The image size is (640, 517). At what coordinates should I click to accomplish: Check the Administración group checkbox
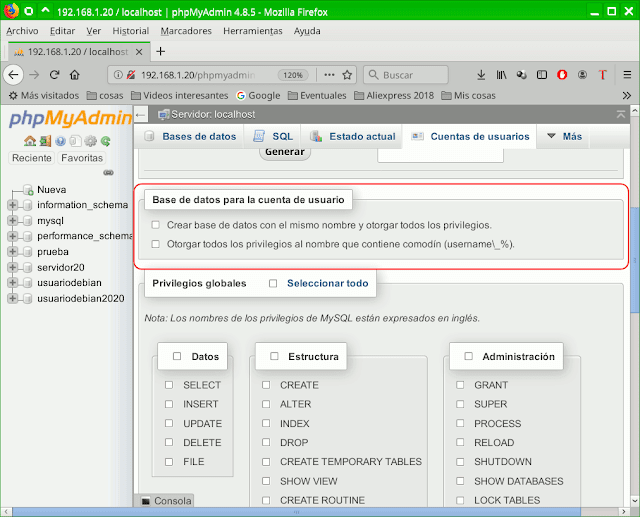[x=469, y=356]
